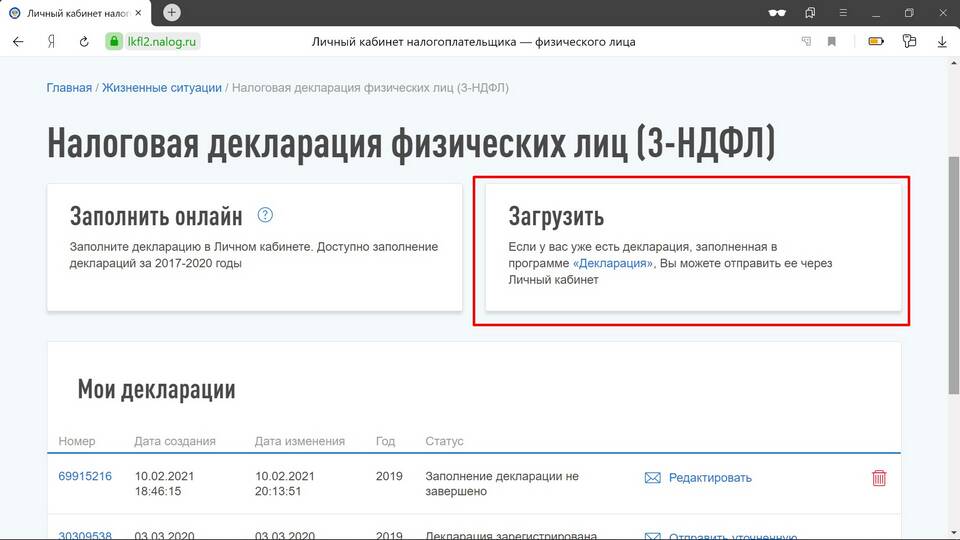The width and height of the screenshot is (960, 540).
Task: Delete declaration 69915216 with trash icon
Action: pos(879,478)
